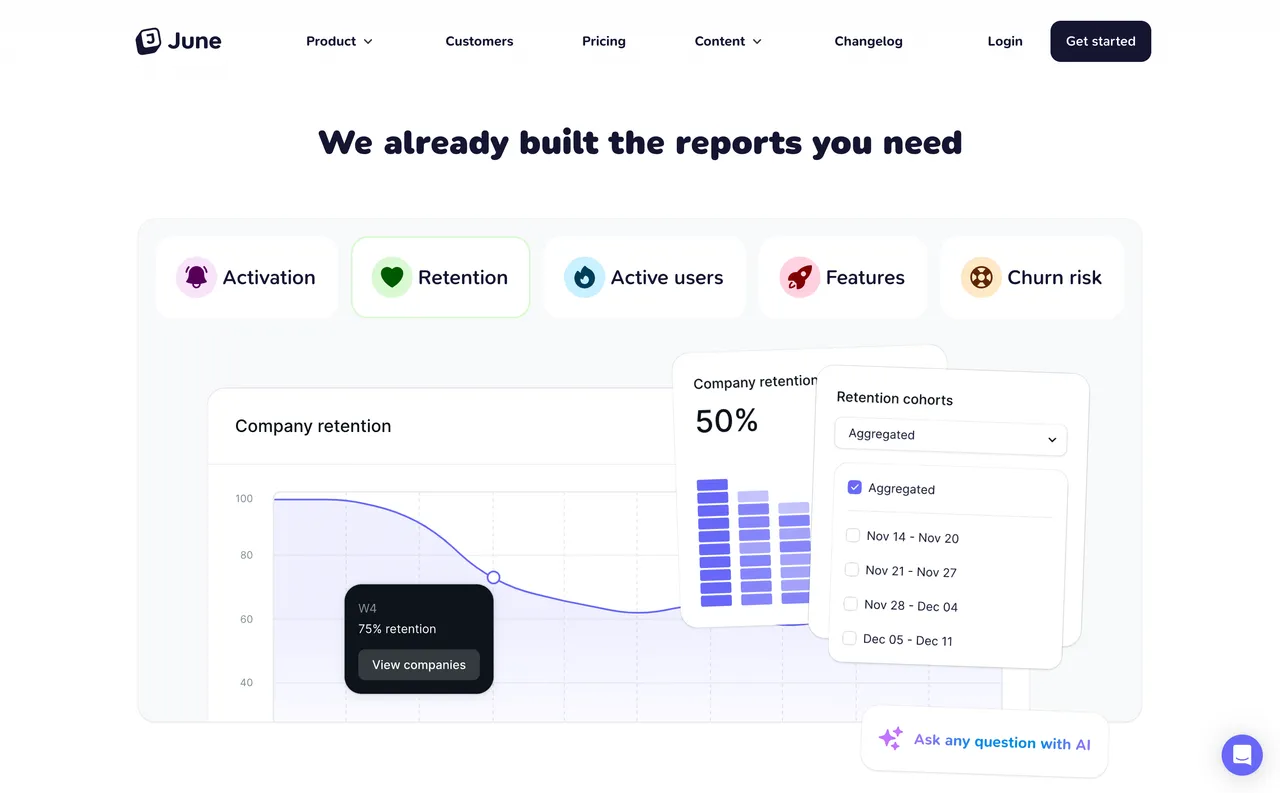Click the AI sparkle icon
1280x793 pixels.
point(890,738)
